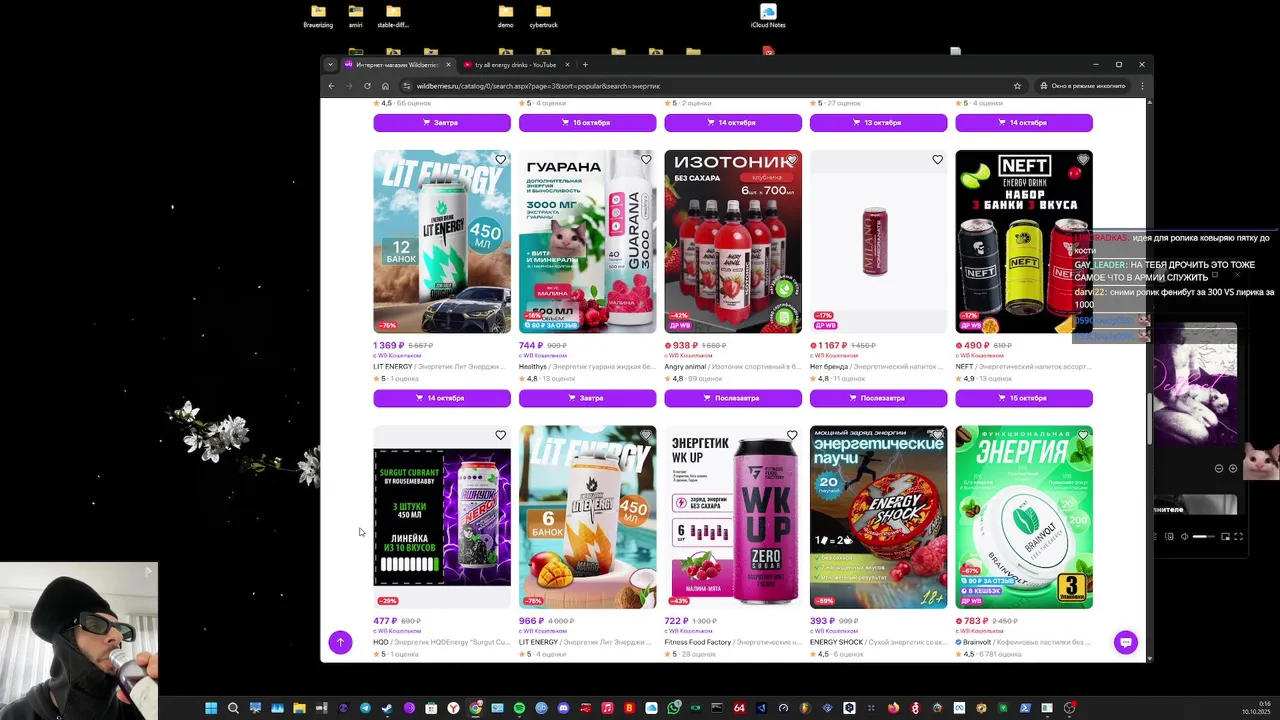Favorite the WK UP Zero energy drink
The width and height of the screenshot is (1280, 720).
click(x=792, y=435)
